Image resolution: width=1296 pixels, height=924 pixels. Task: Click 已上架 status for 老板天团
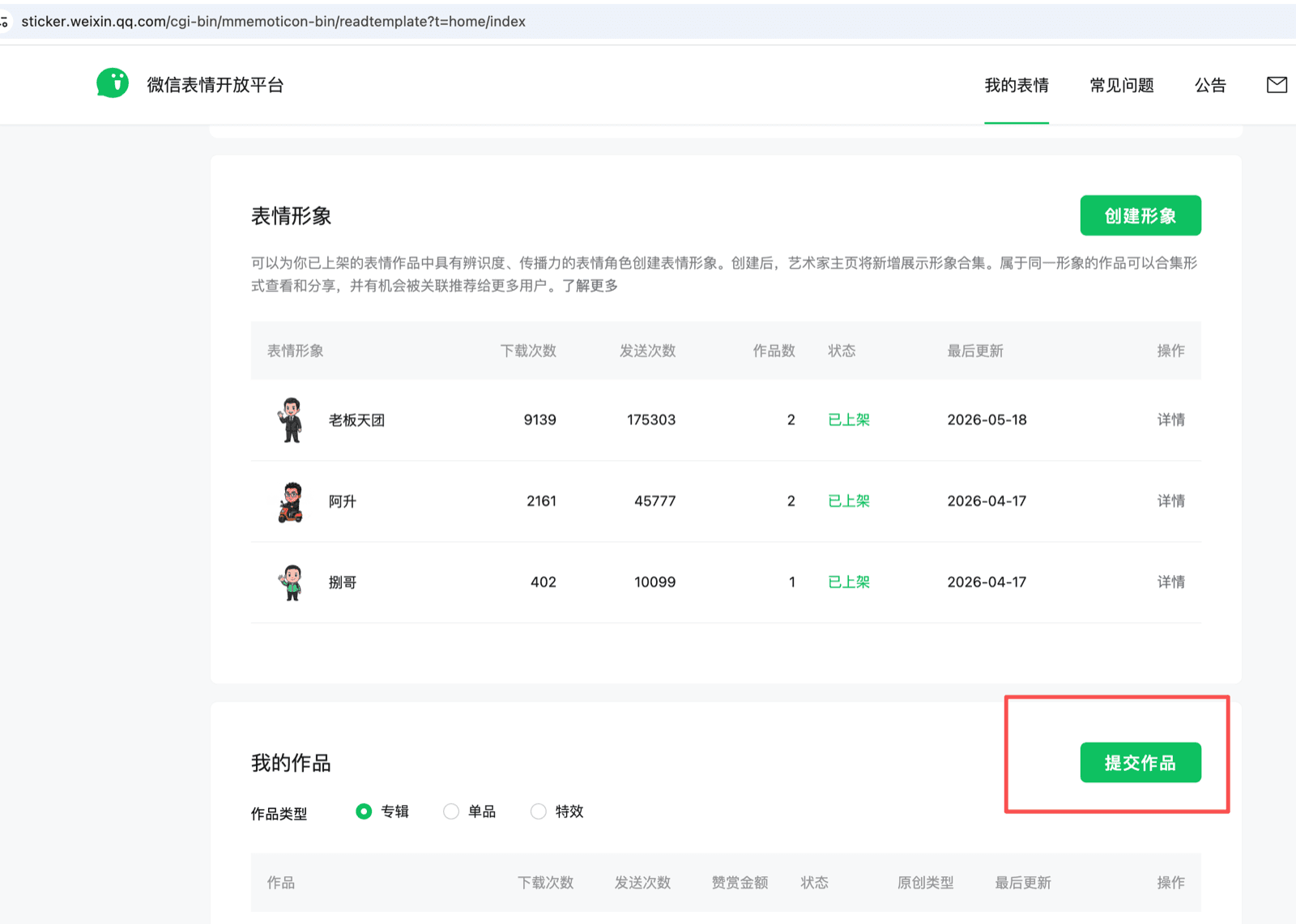point(849,419)
